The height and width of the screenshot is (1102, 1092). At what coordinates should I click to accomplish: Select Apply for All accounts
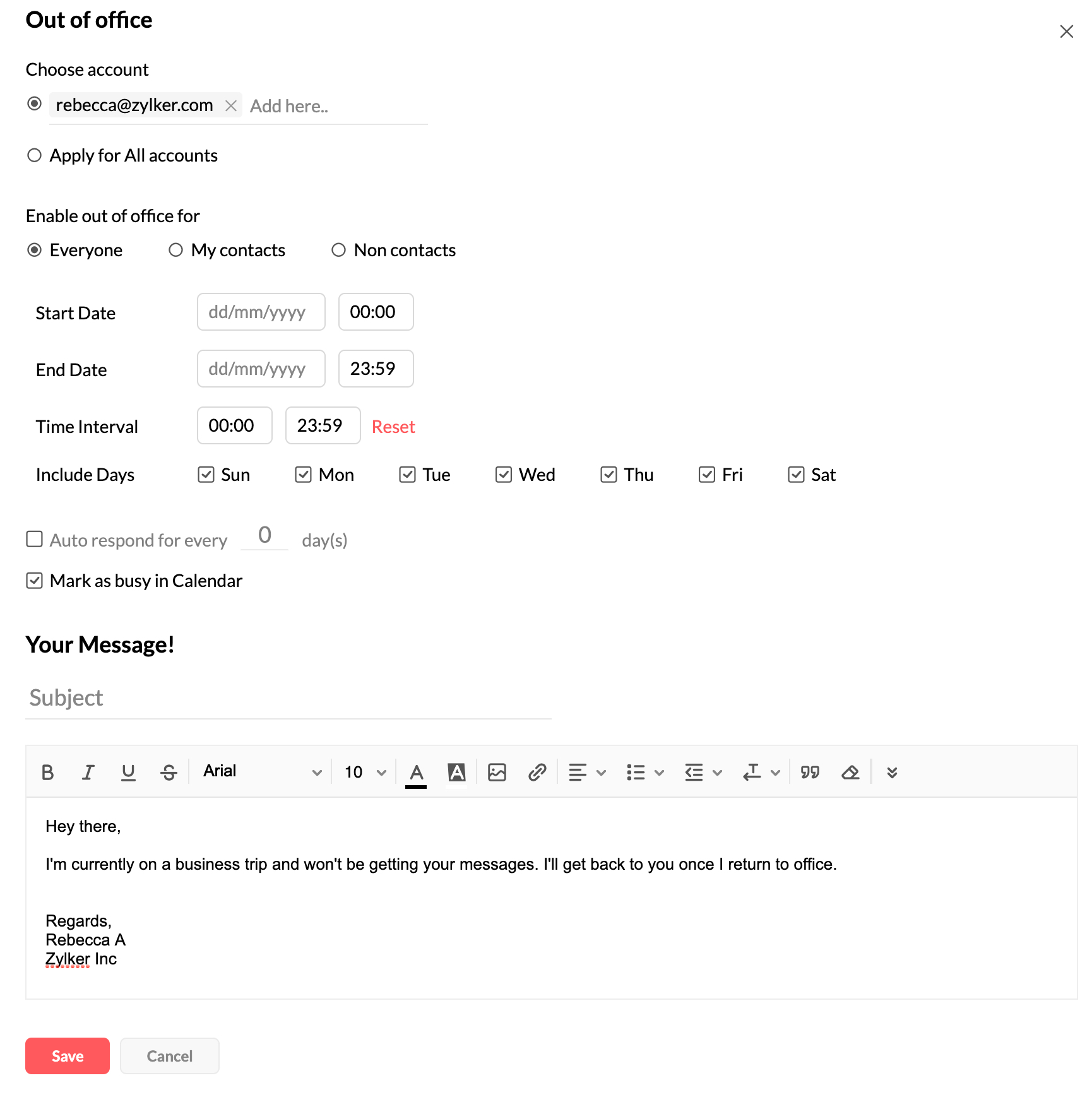pyautogui.click(x=35, y=155)
